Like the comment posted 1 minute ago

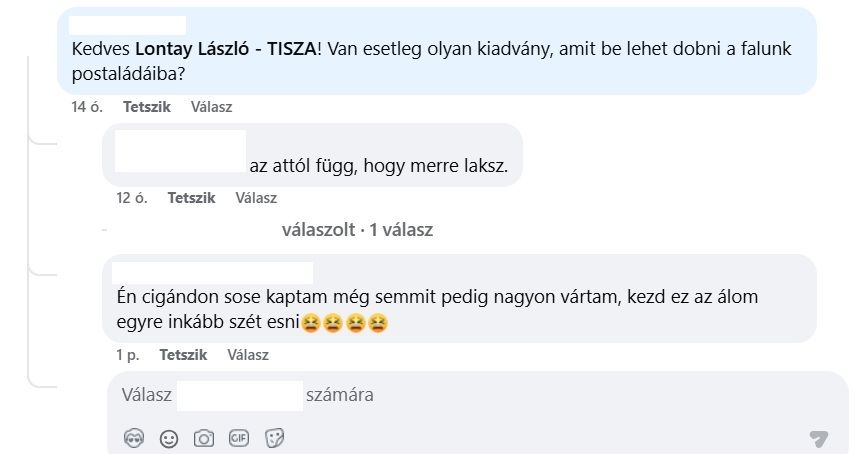click(183, 355)
